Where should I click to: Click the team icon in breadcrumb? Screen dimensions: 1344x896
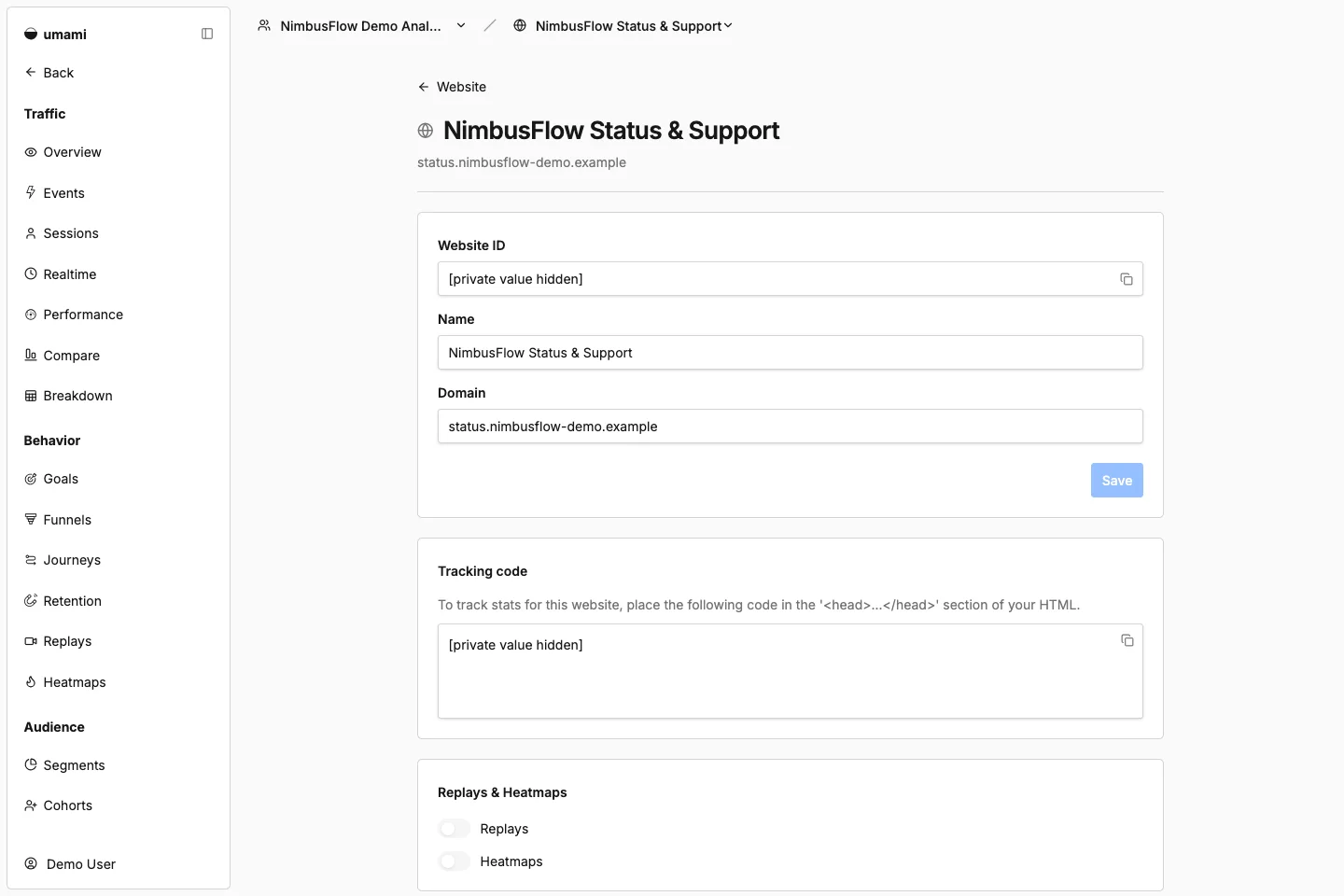pyautogui.click(x=264, y=25)
